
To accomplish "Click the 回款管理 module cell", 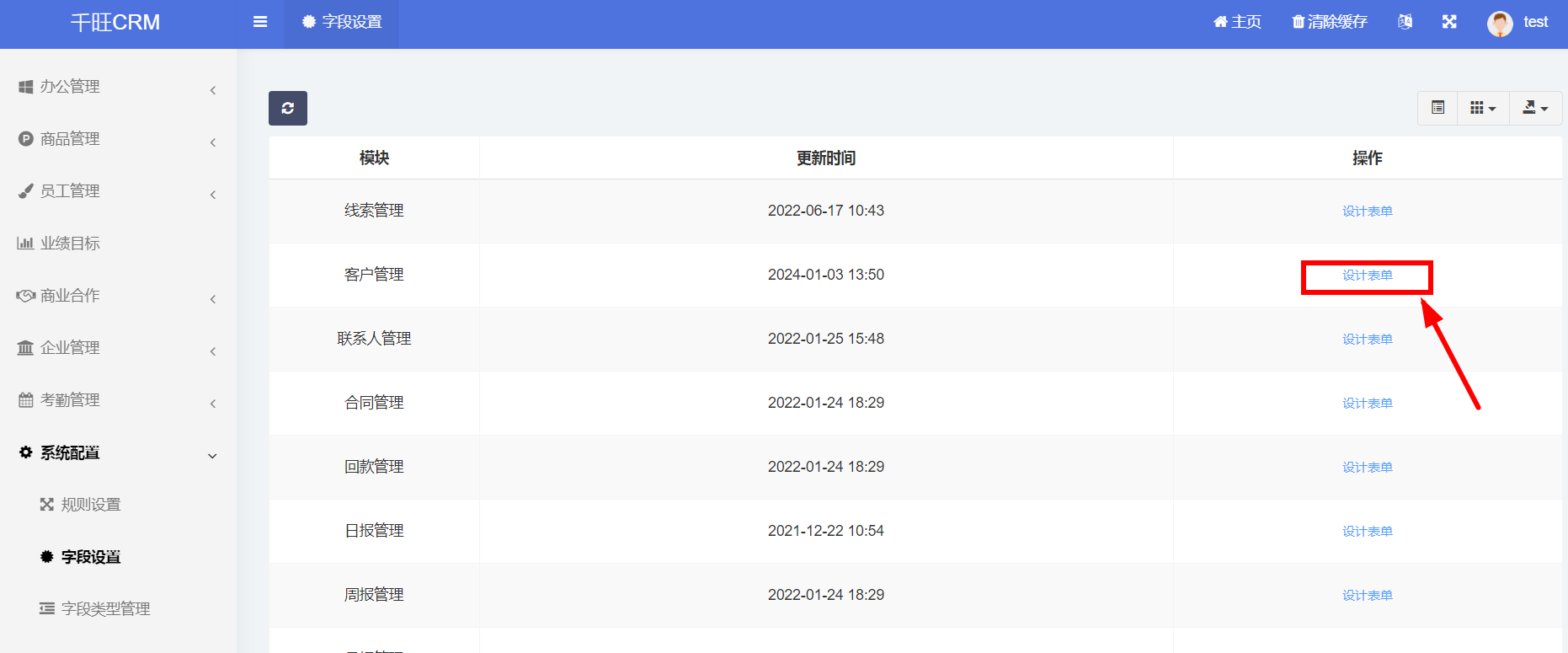I will (374, 467).
